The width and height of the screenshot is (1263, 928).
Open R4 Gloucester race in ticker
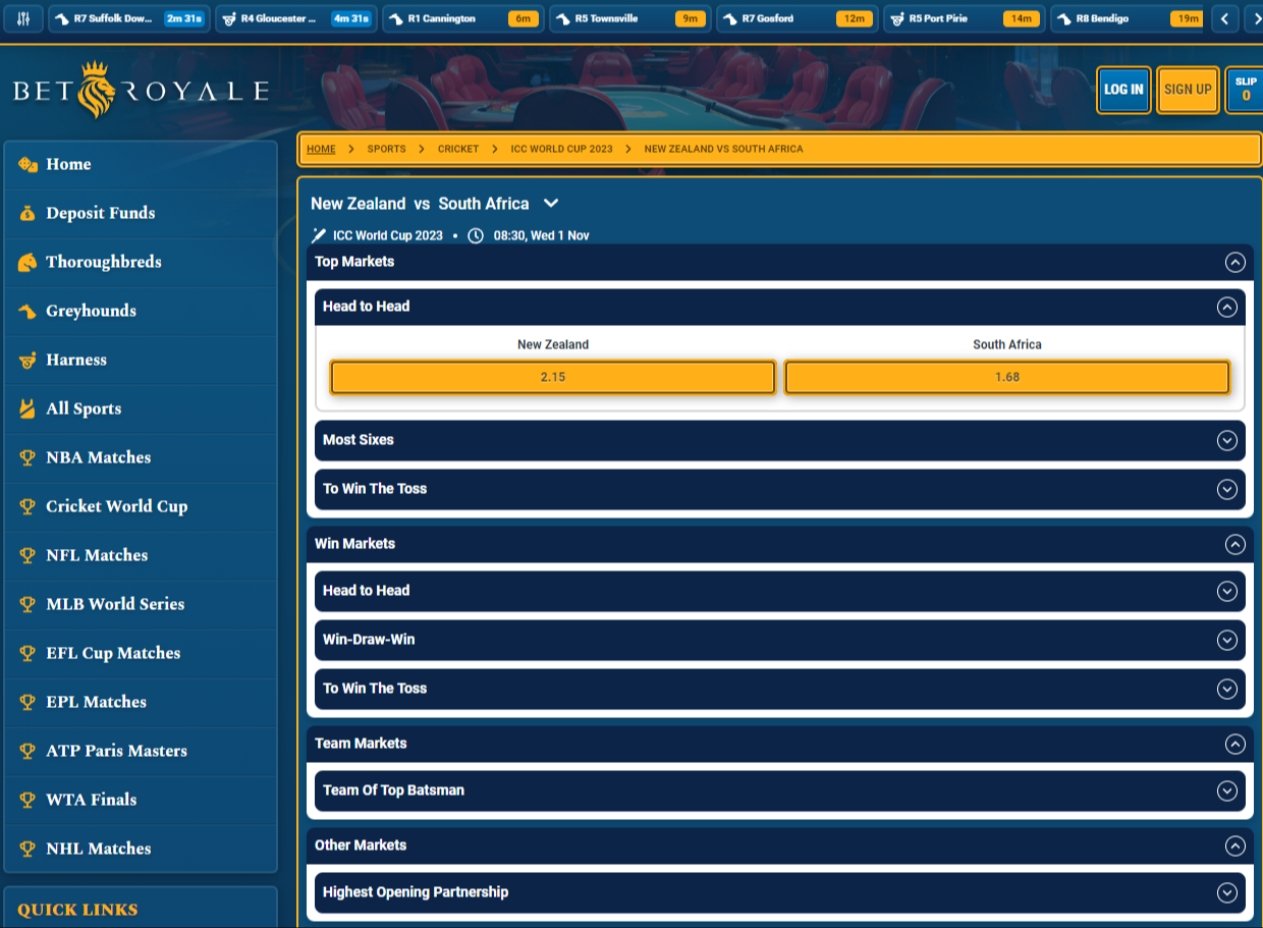click(x=297, y=19)
